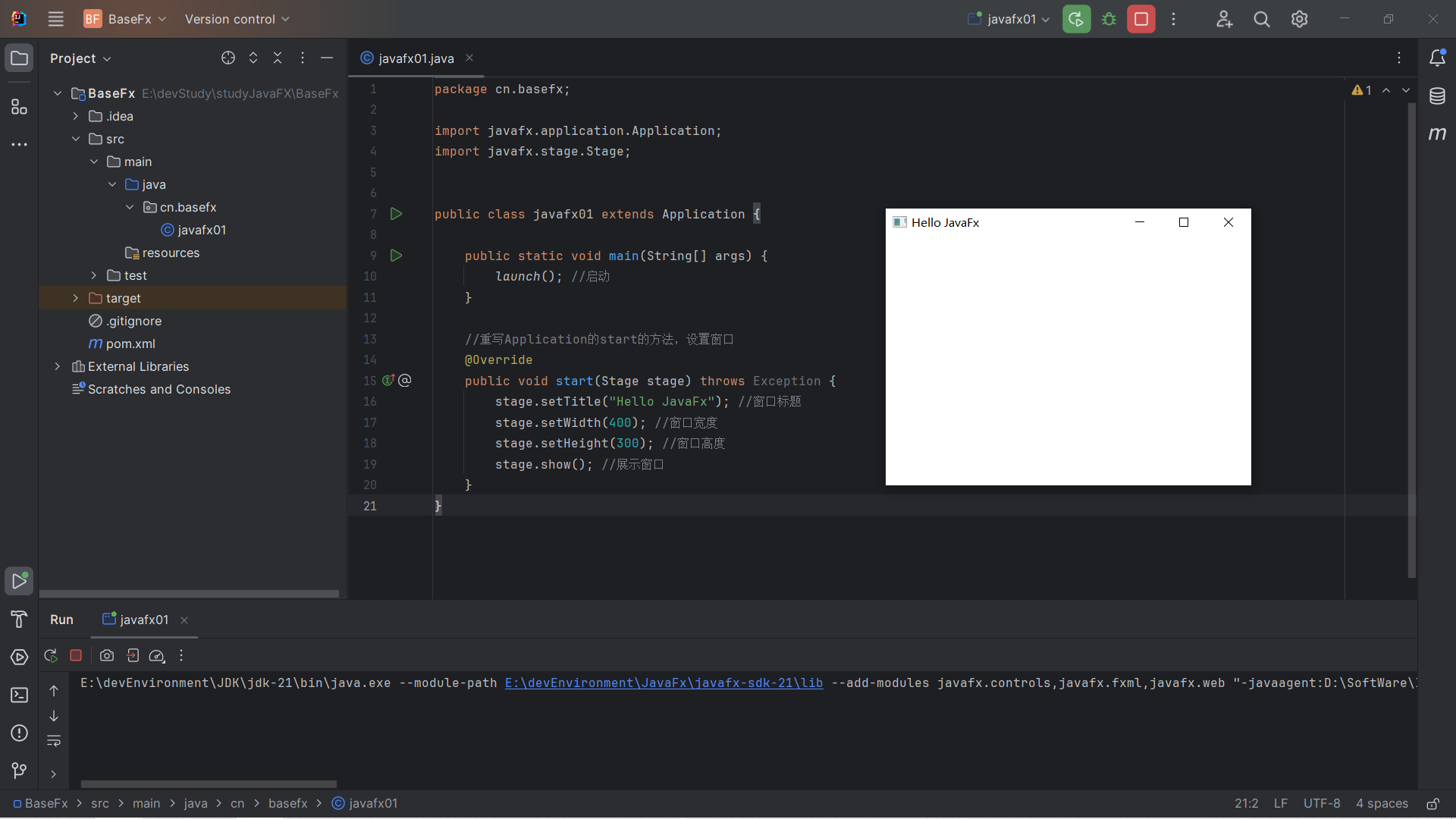The height and width of the screenshot is (819, 1456).
Task: Open javafx-sdk-21 lib path link
Action: pos(664,682)
